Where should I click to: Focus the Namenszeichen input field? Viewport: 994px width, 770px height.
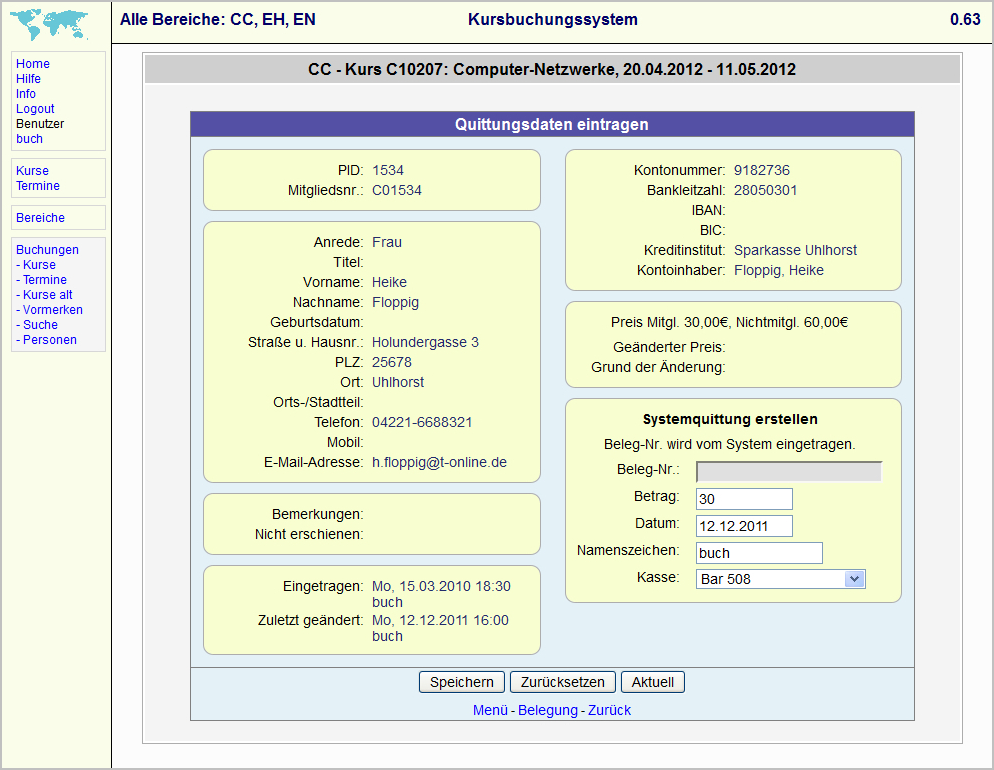click(759, 553)
